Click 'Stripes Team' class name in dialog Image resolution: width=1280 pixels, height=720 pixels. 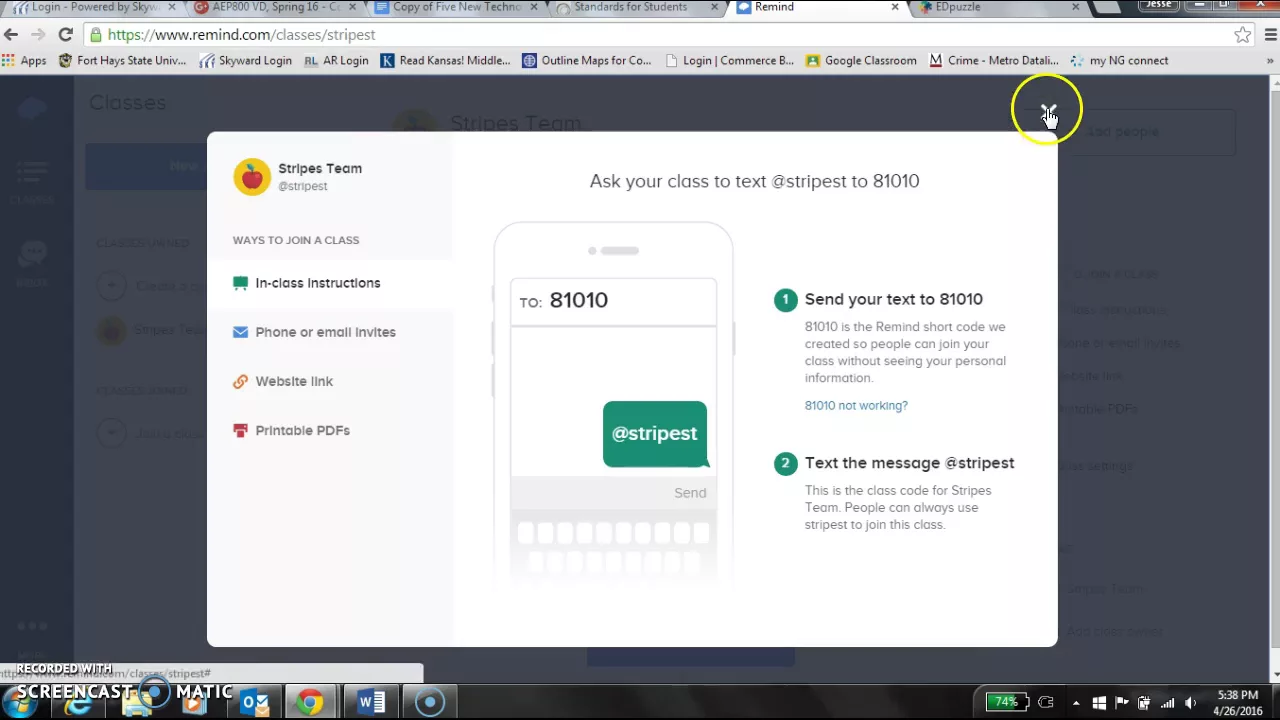click(x=320, y=168)
